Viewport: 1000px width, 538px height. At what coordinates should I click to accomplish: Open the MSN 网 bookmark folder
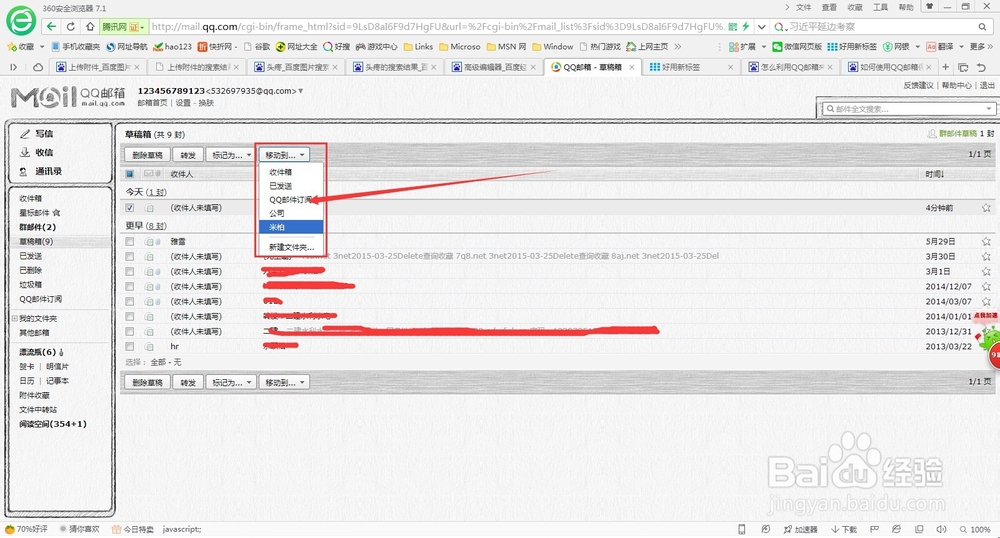coord(506,47)
